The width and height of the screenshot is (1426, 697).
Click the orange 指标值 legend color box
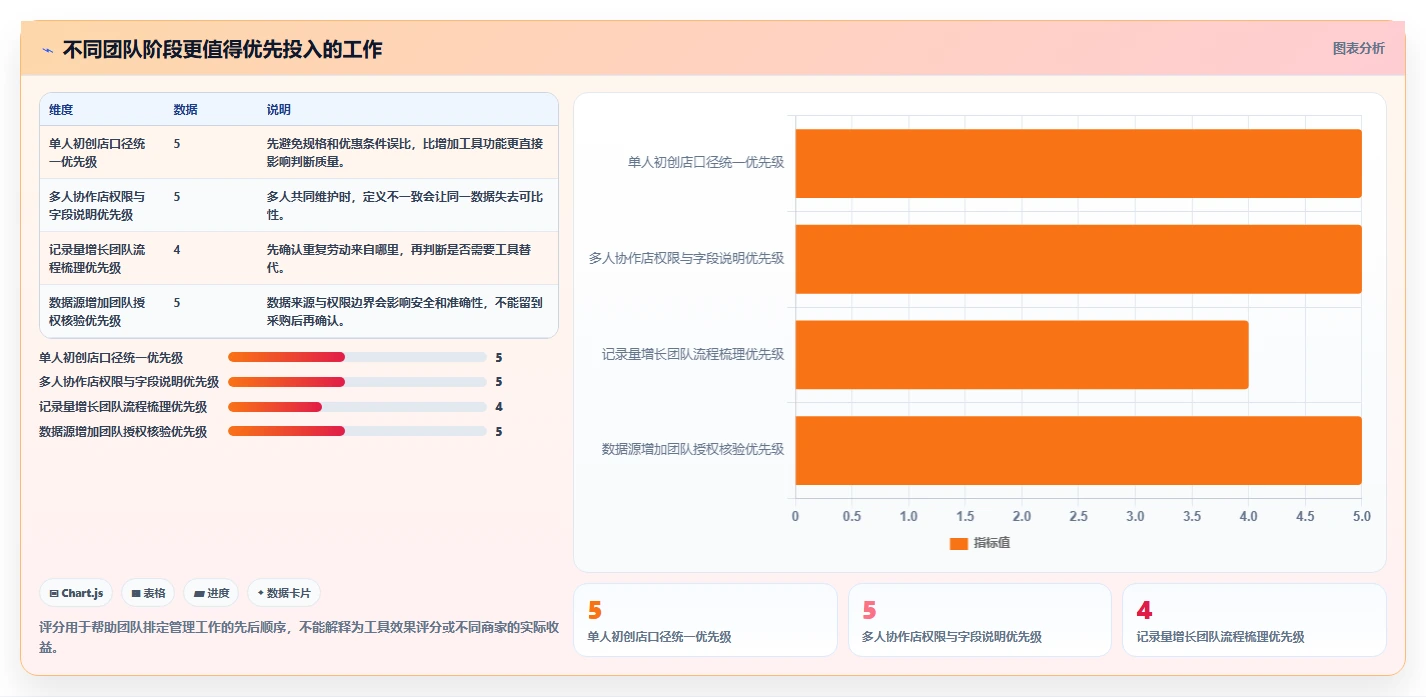pyautogui.click(x=958, y=544)
